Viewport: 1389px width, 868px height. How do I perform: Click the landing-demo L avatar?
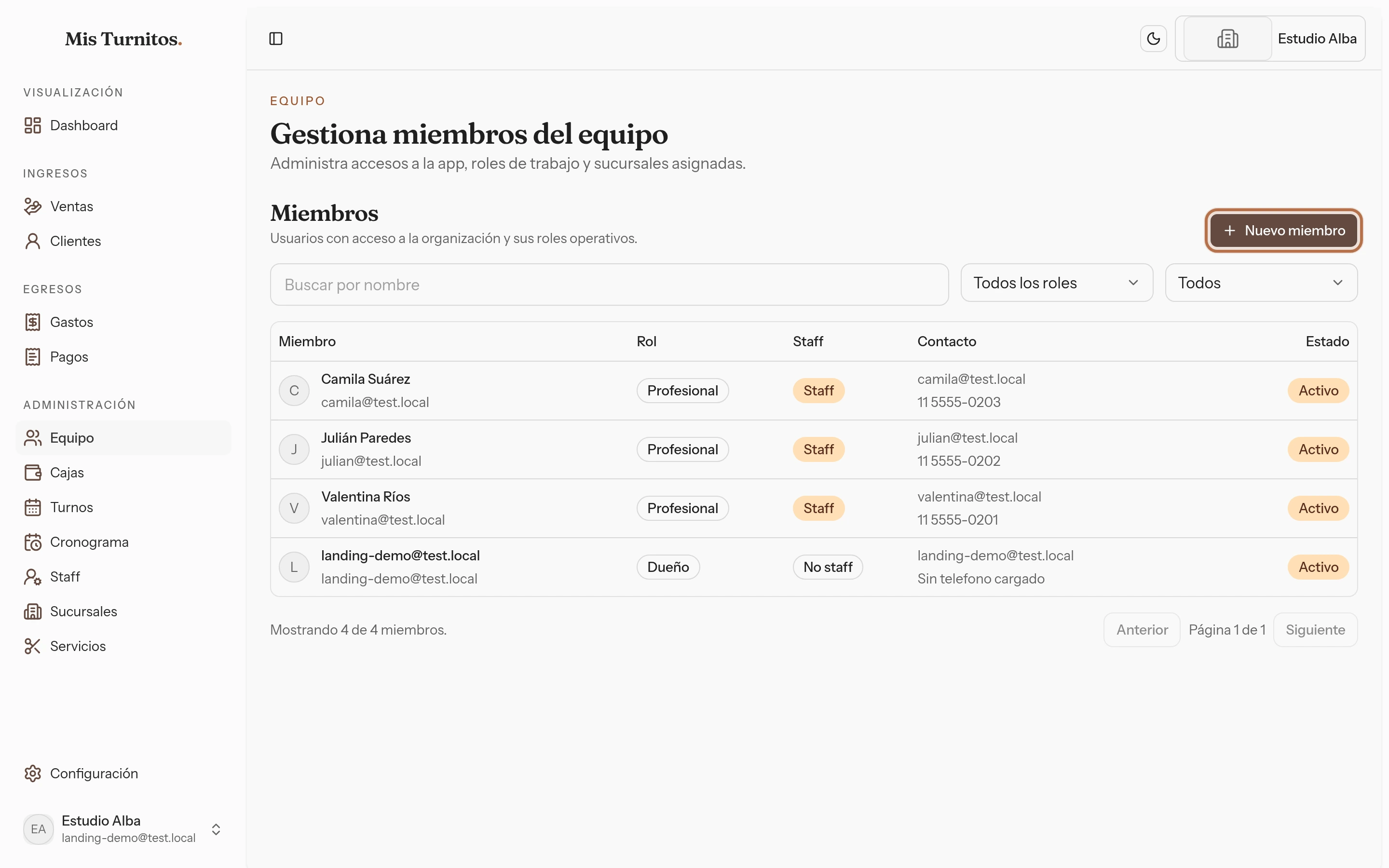click(x=294, y=567)
